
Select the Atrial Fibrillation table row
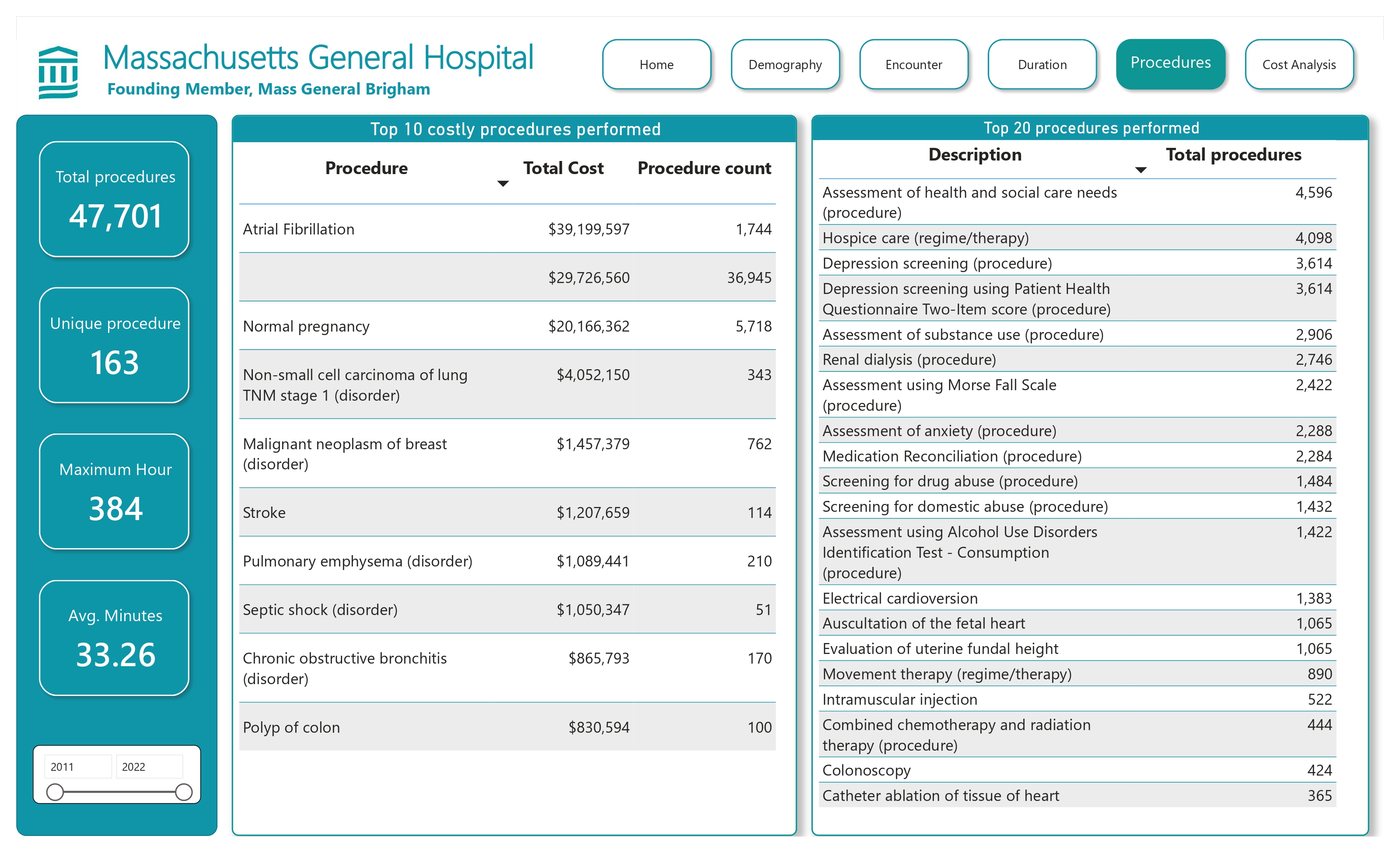[507, 229]
